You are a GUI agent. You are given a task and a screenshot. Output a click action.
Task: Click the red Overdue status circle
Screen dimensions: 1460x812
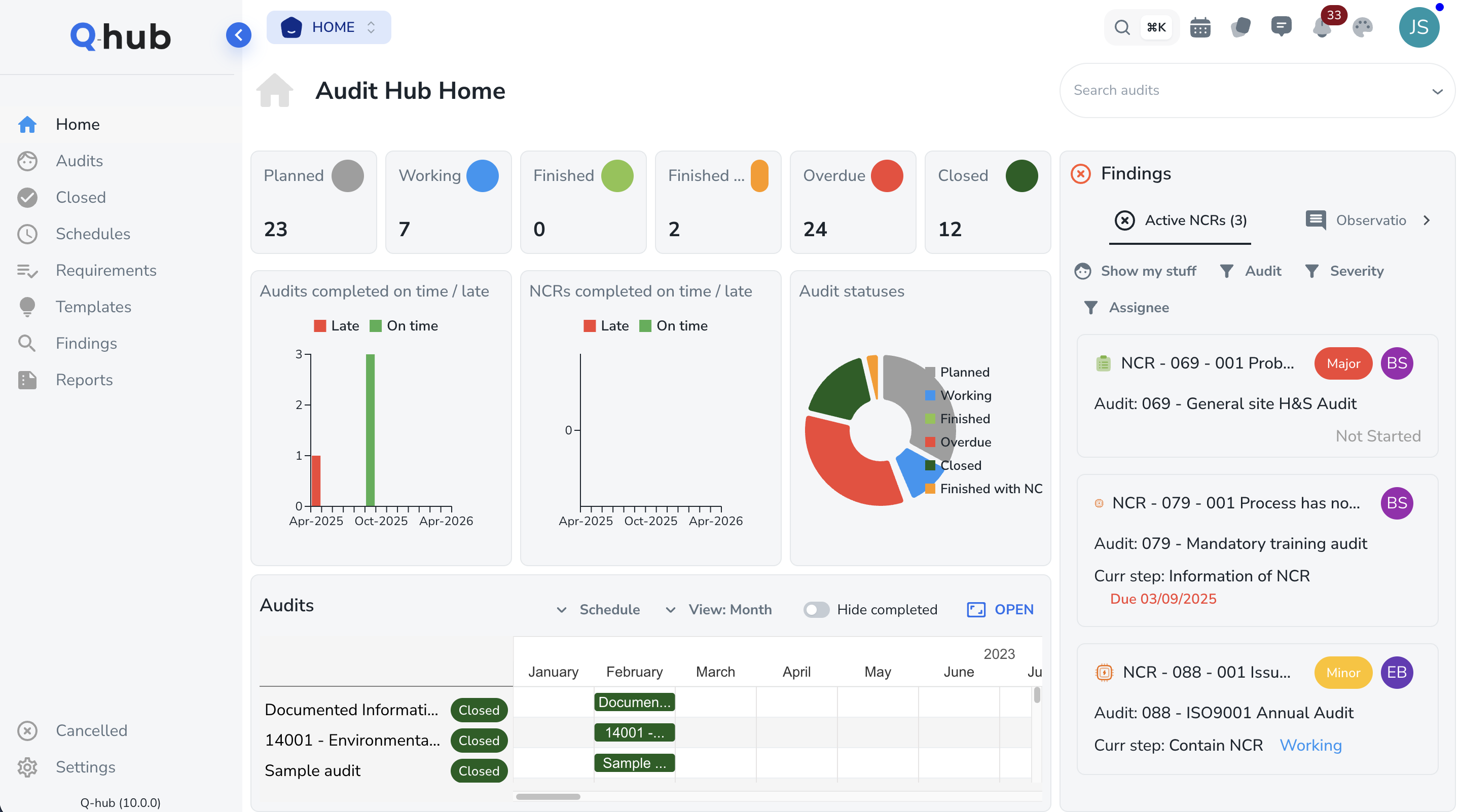888,176
